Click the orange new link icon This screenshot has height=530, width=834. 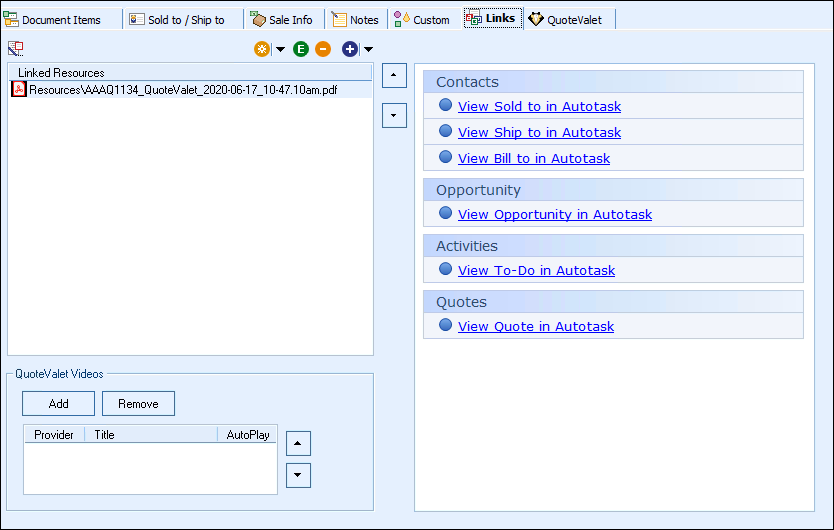[x=262, y=49]
